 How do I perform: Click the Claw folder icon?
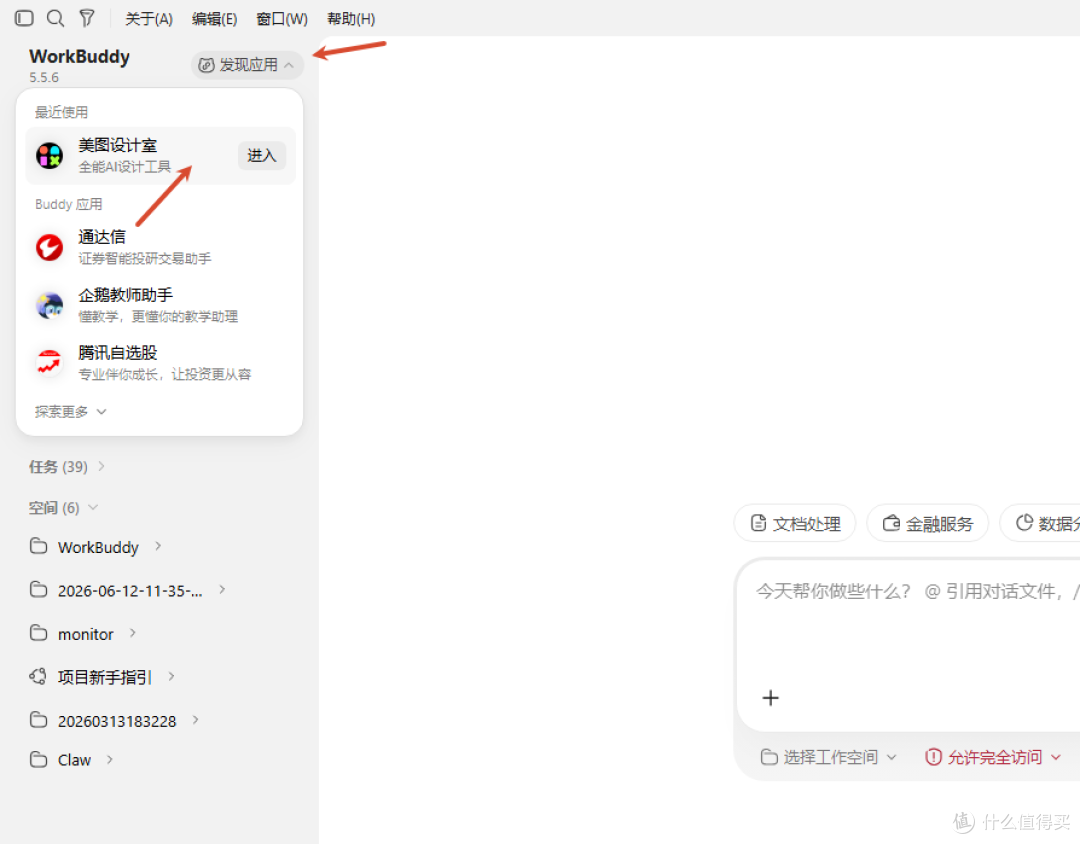(39, 759)
